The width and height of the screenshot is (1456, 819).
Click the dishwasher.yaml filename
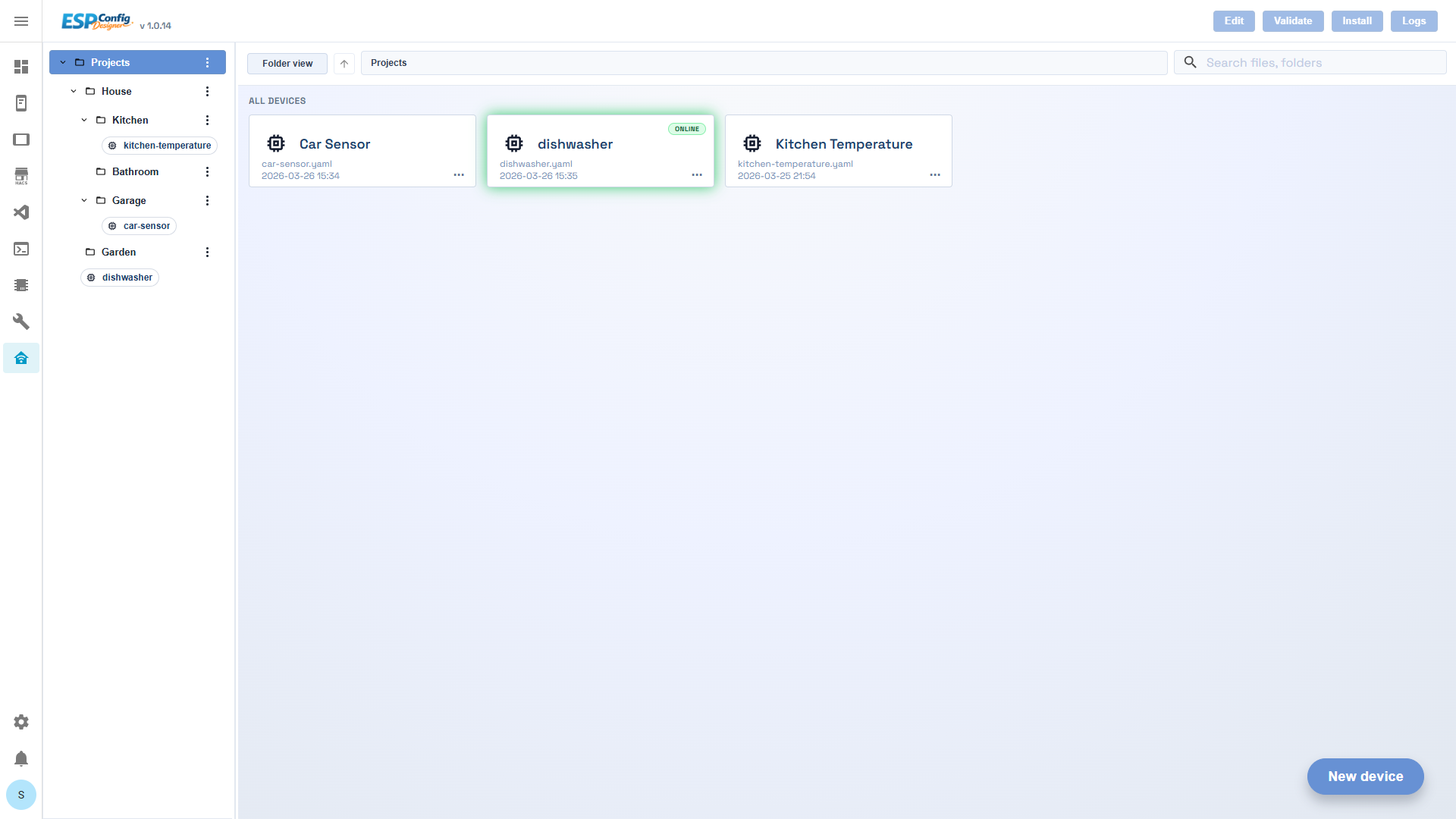pyautogui.click(x=536, y=164)
